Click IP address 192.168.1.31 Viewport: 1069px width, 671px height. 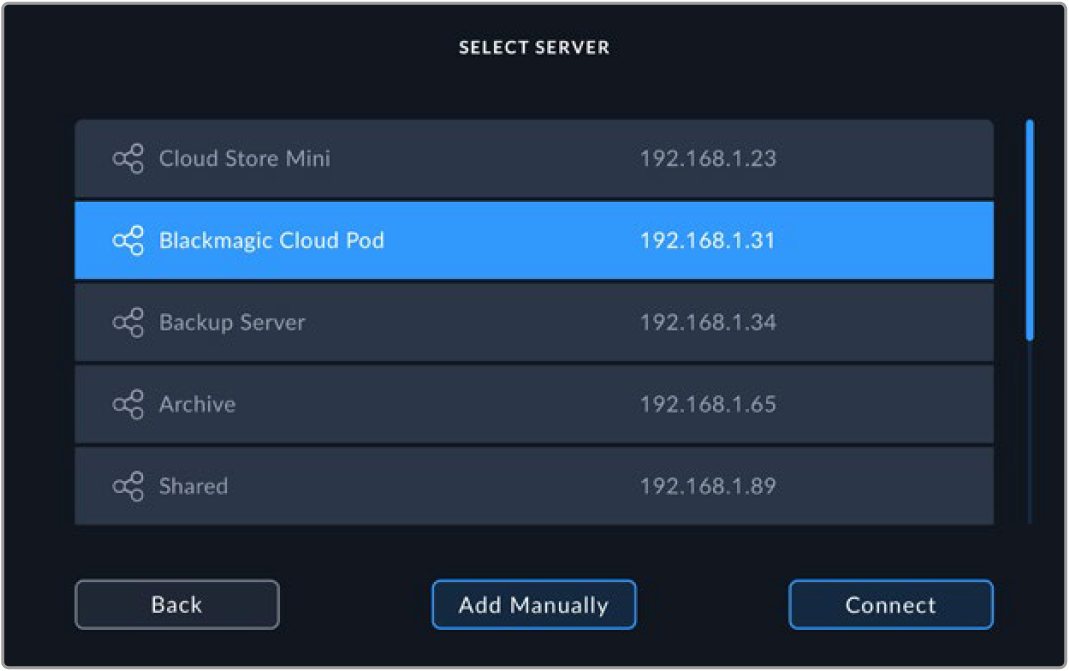point(707,240)
